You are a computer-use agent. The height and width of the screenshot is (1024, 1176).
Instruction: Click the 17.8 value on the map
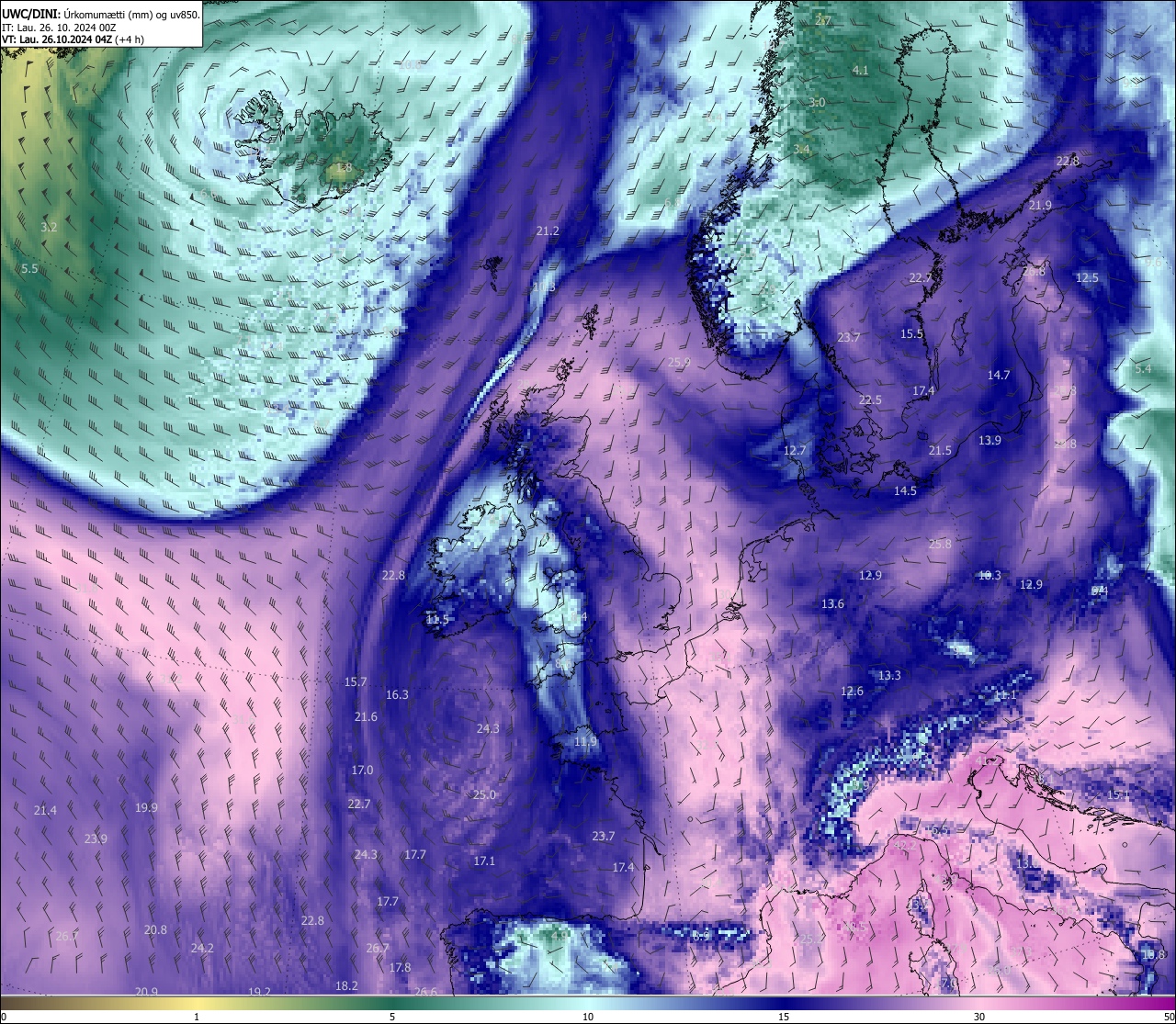[400, 967]
